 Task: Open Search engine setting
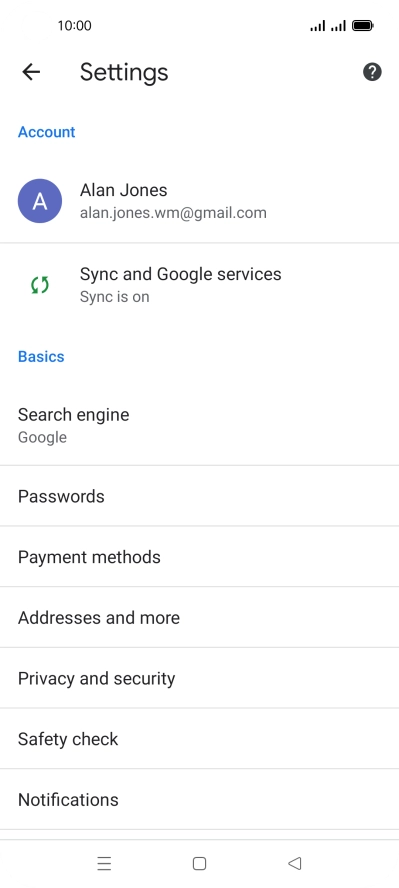pos(199,425)
